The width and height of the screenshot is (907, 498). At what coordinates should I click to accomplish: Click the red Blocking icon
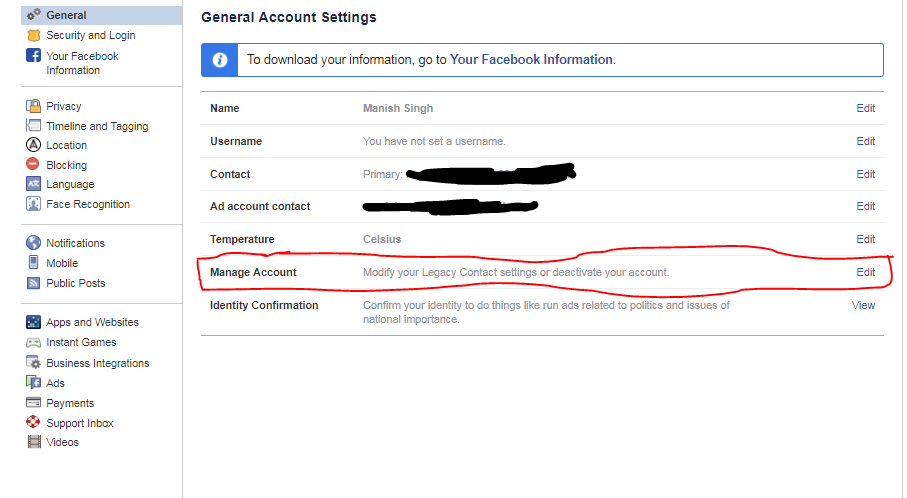33,164
